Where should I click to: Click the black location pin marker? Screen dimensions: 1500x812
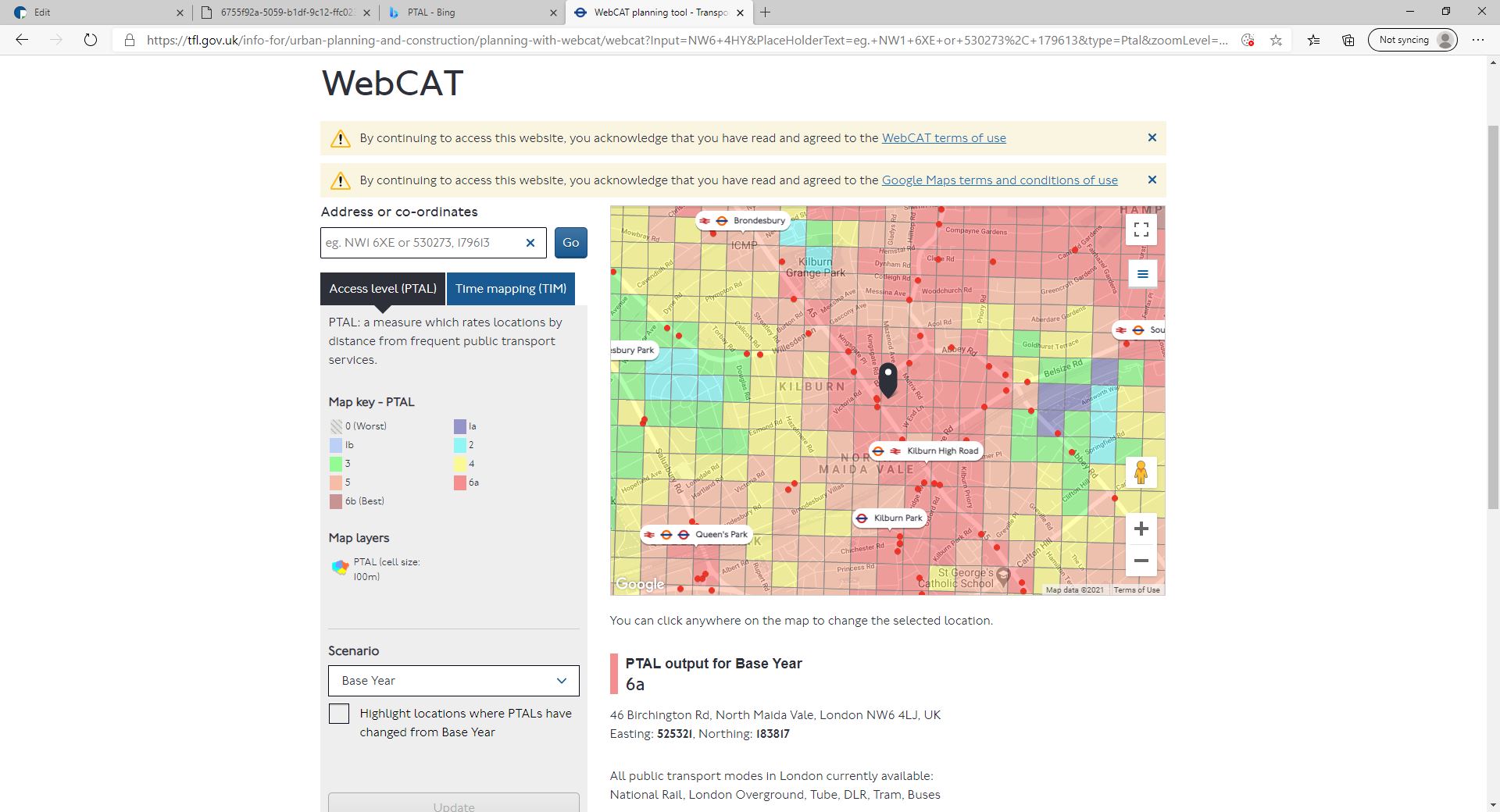[888, 379]
